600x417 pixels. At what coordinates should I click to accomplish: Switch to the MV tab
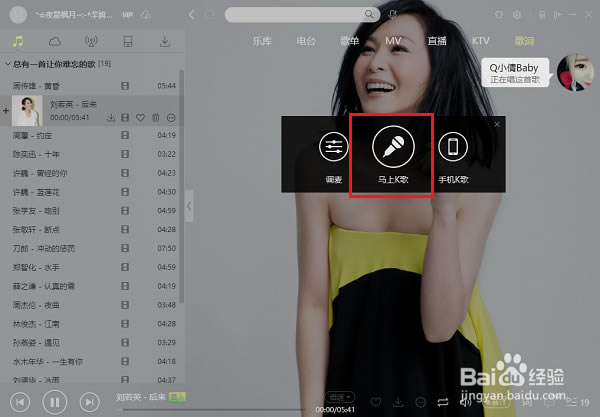[x=393, y=41]
